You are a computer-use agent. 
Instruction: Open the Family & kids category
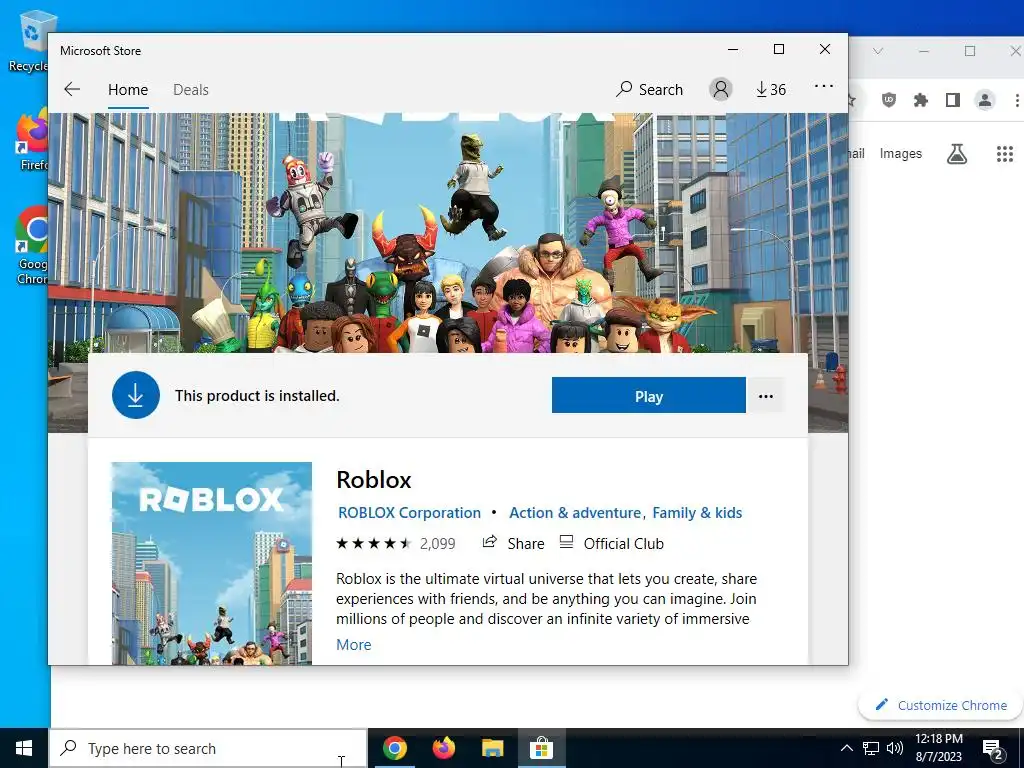point(697,513)
